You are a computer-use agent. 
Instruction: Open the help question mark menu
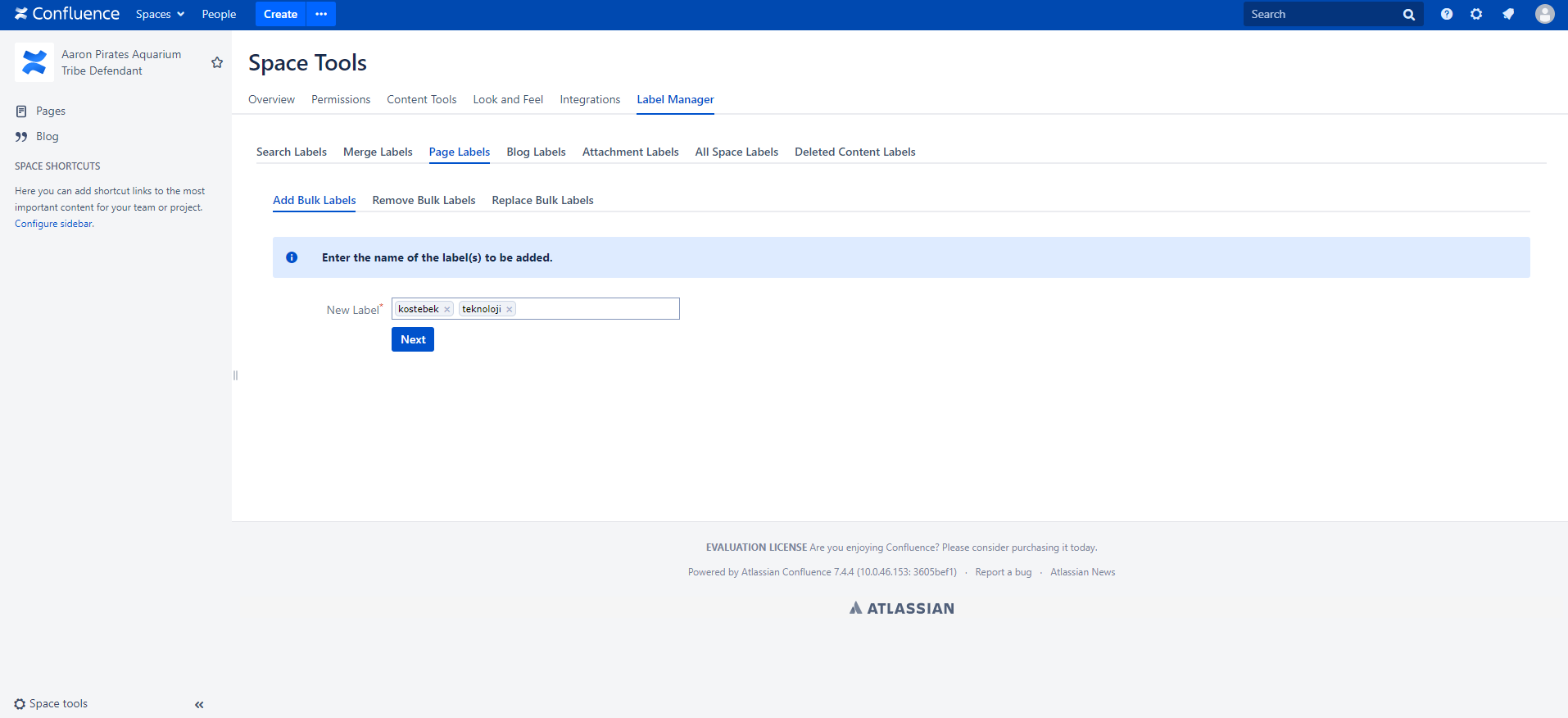1447,14
